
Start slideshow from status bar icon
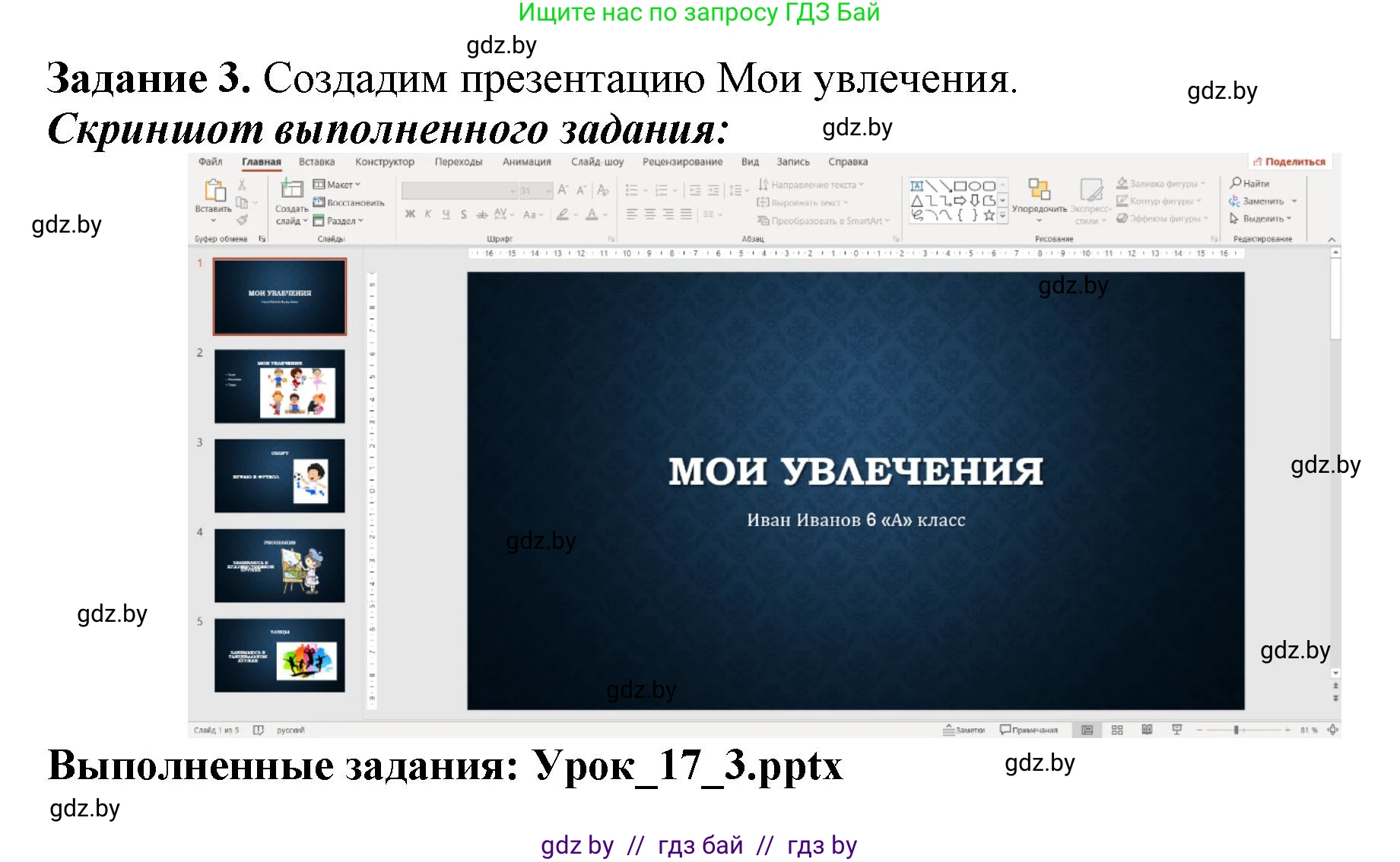[1176, 730]
